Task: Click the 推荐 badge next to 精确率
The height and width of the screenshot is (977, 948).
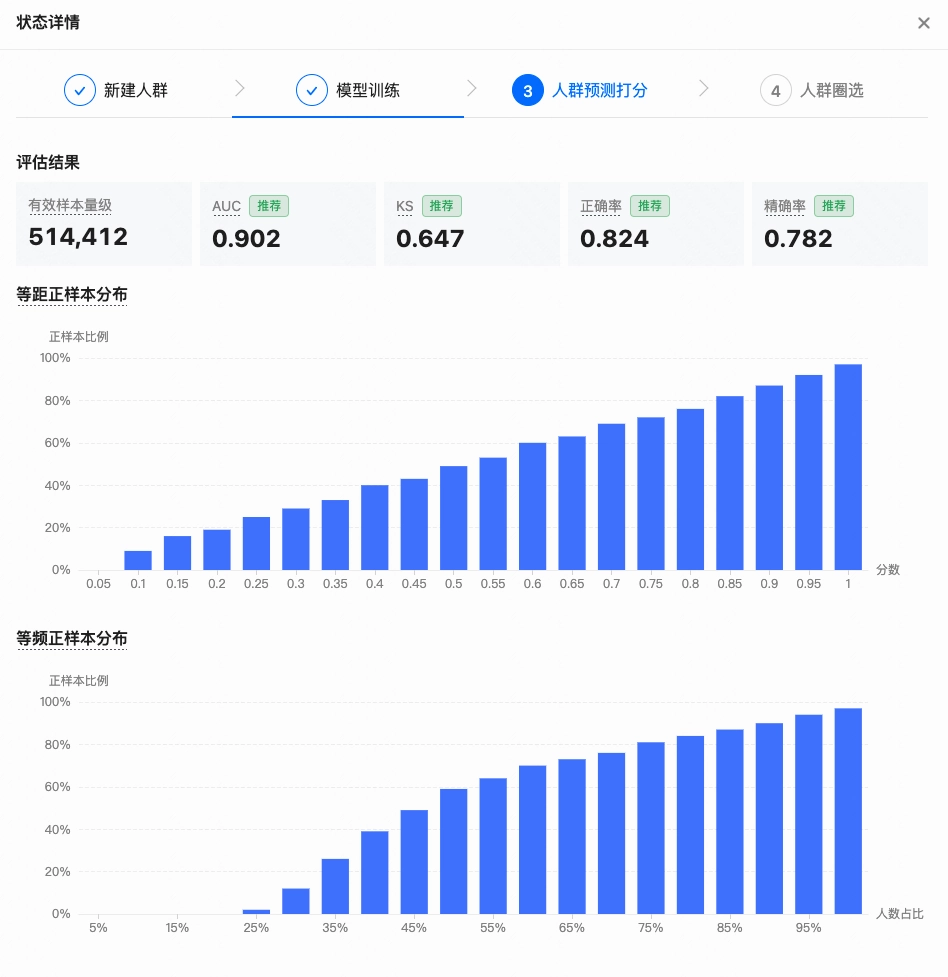Action: [835, 206]
